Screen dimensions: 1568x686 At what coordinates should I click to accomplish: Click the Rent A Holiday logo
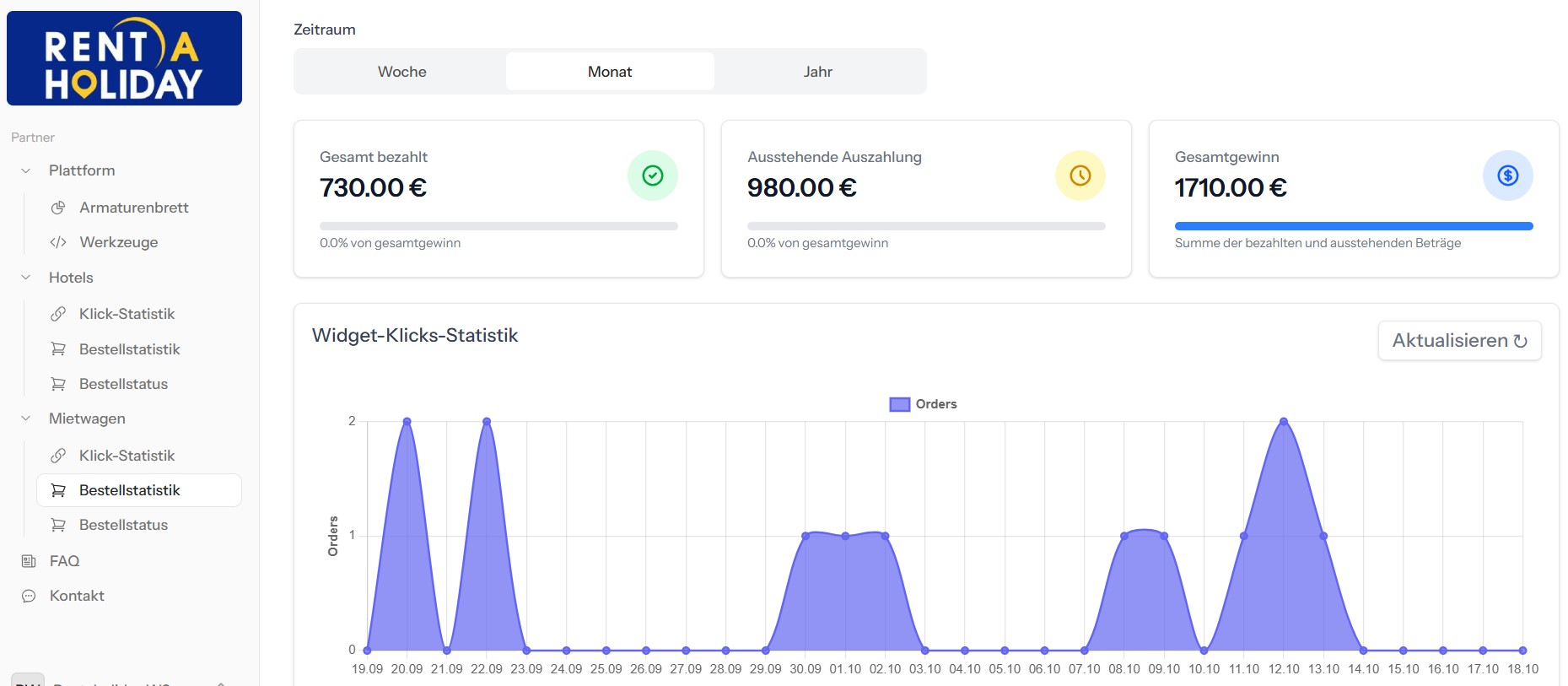coord(124,58)
